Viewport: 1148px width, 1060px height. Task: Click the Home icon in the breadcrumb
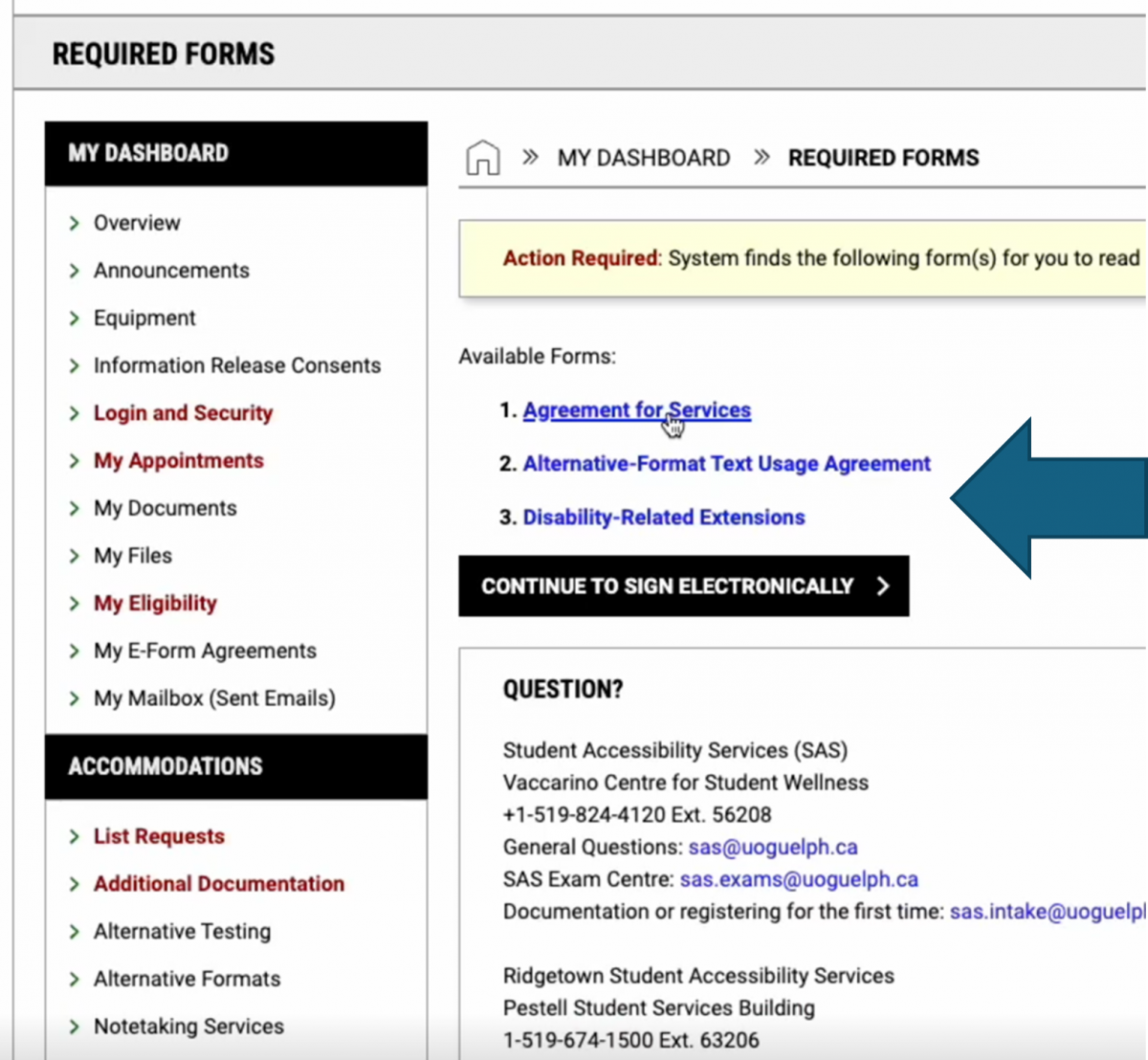tap(482, 158)
